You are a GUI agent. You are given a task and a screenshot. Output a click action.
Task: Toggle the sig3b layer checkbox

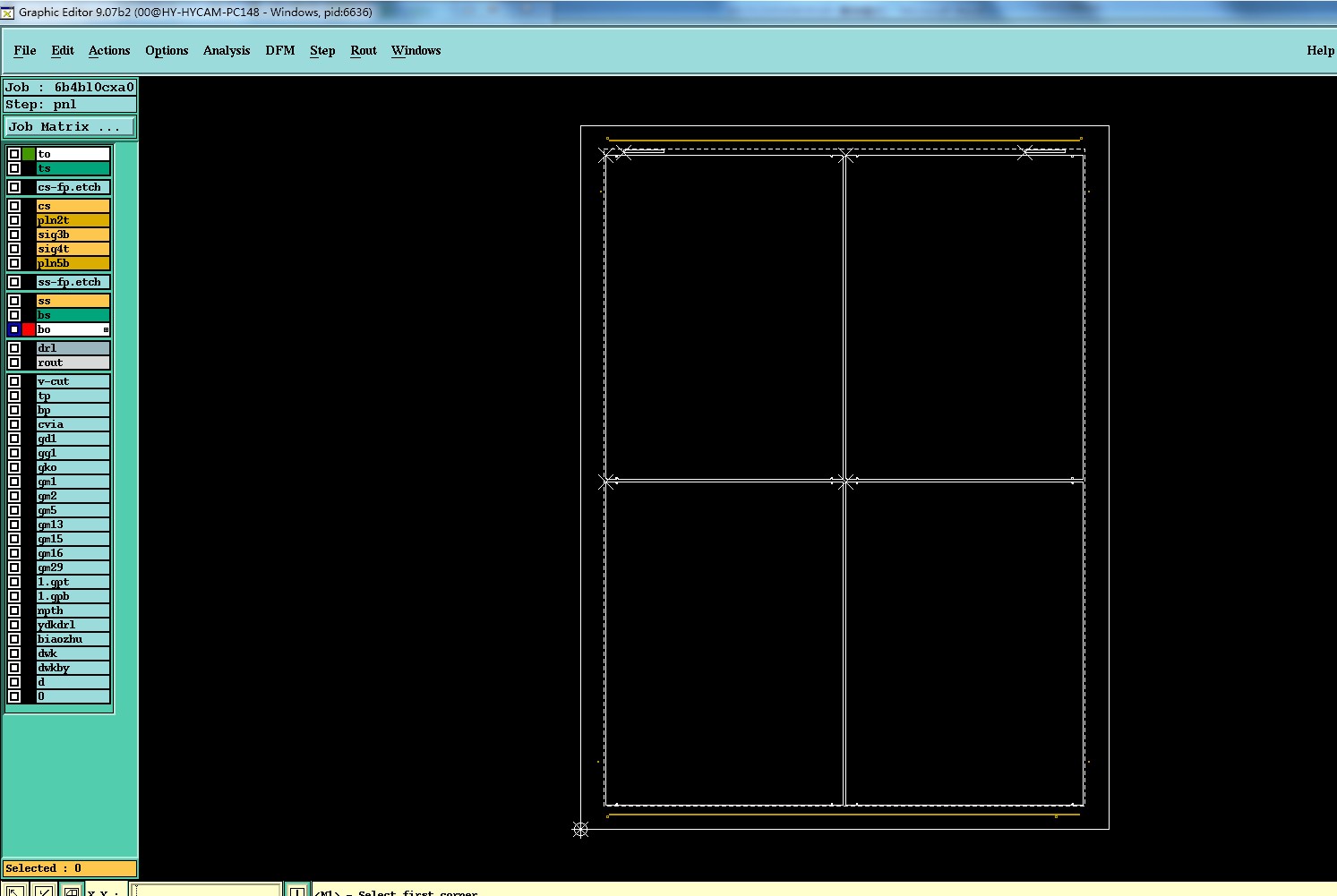point(14,235)
